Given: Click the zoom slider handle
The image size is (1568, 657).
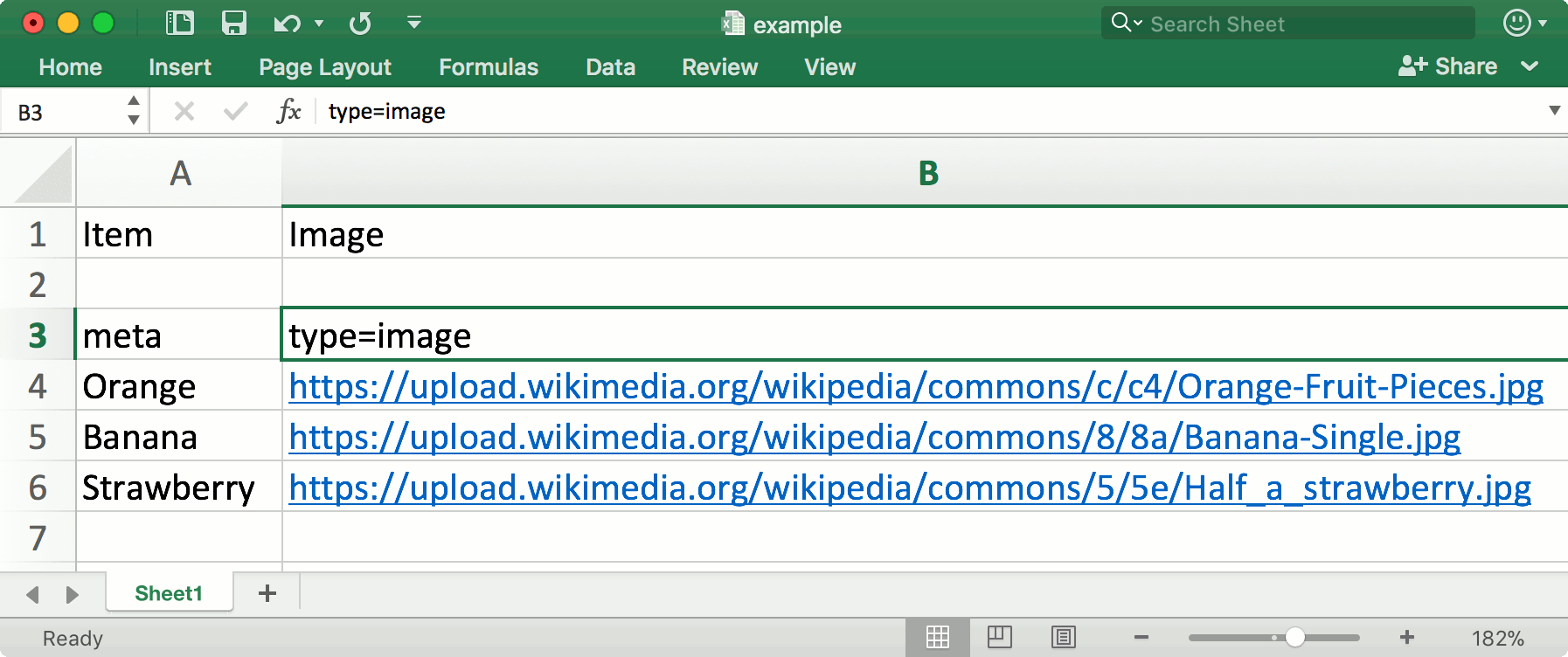Looking at the screenshot, I should pos(1295,637).
